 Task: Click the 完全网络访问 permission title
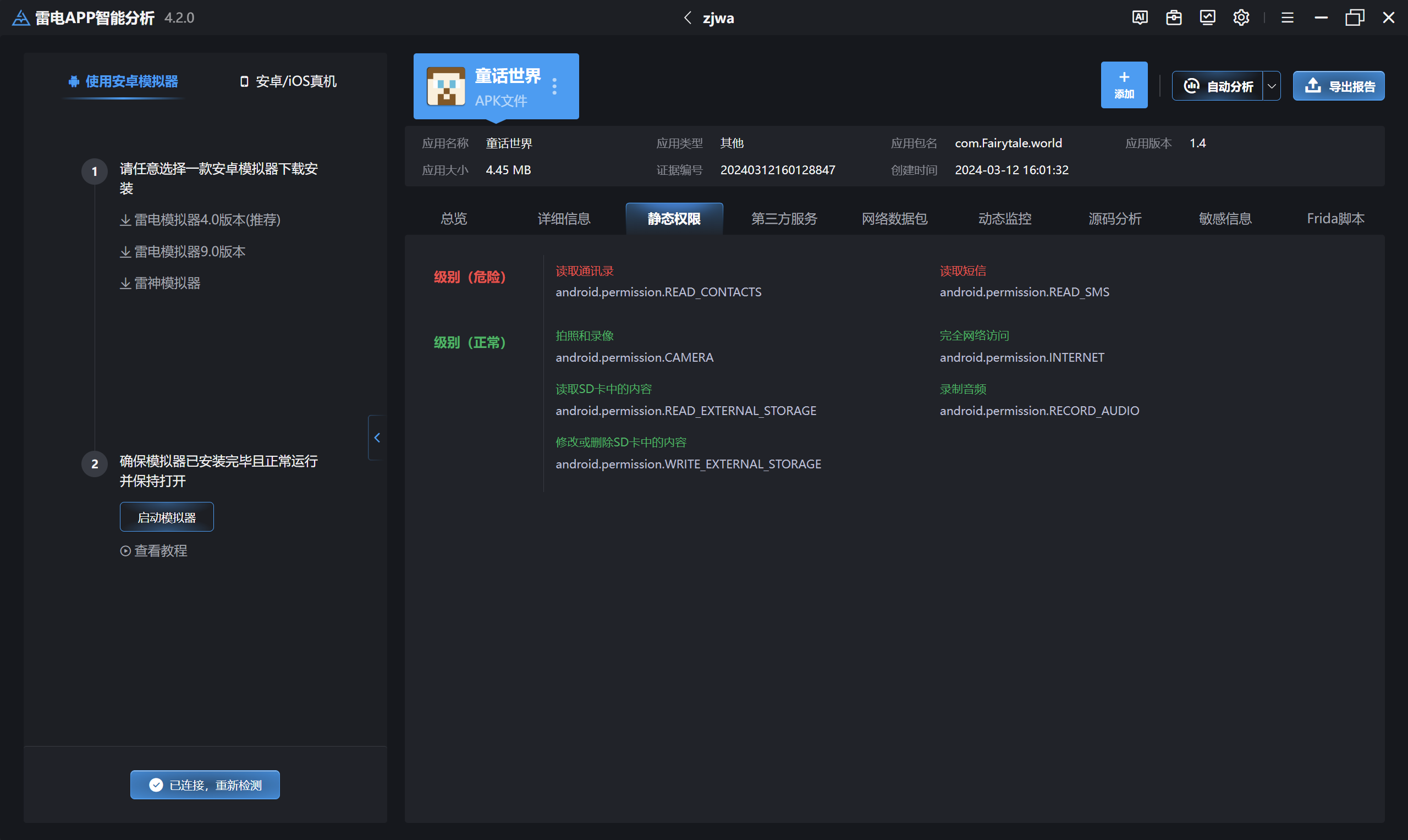975,336
